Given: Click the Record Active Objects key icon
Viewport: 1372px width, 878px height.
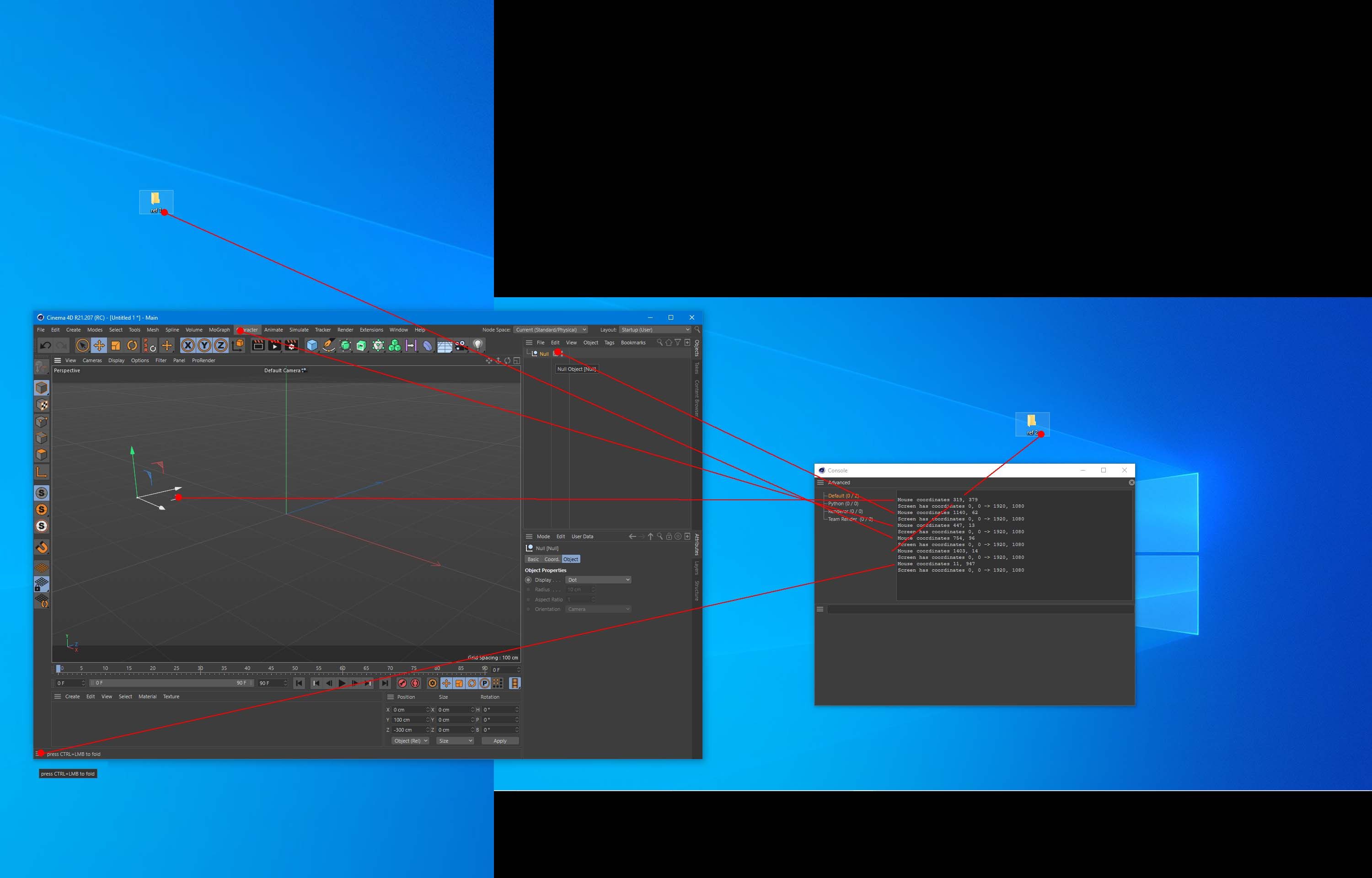Looking at the screenshot, I should (x=402, y=683).
